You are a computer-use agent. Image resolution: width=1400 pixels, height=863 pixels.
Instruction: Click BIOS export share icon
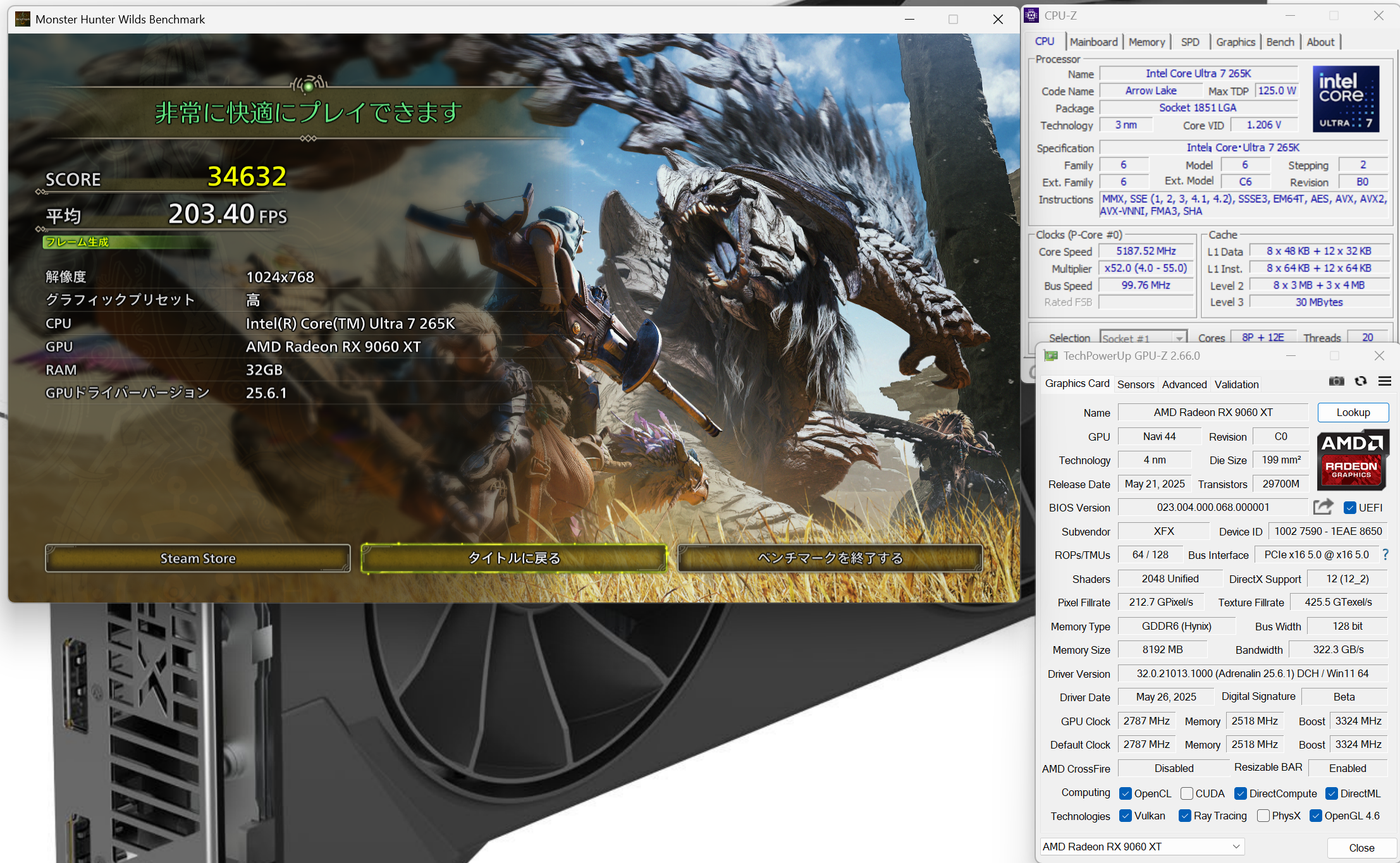(x=1323, y=507)
